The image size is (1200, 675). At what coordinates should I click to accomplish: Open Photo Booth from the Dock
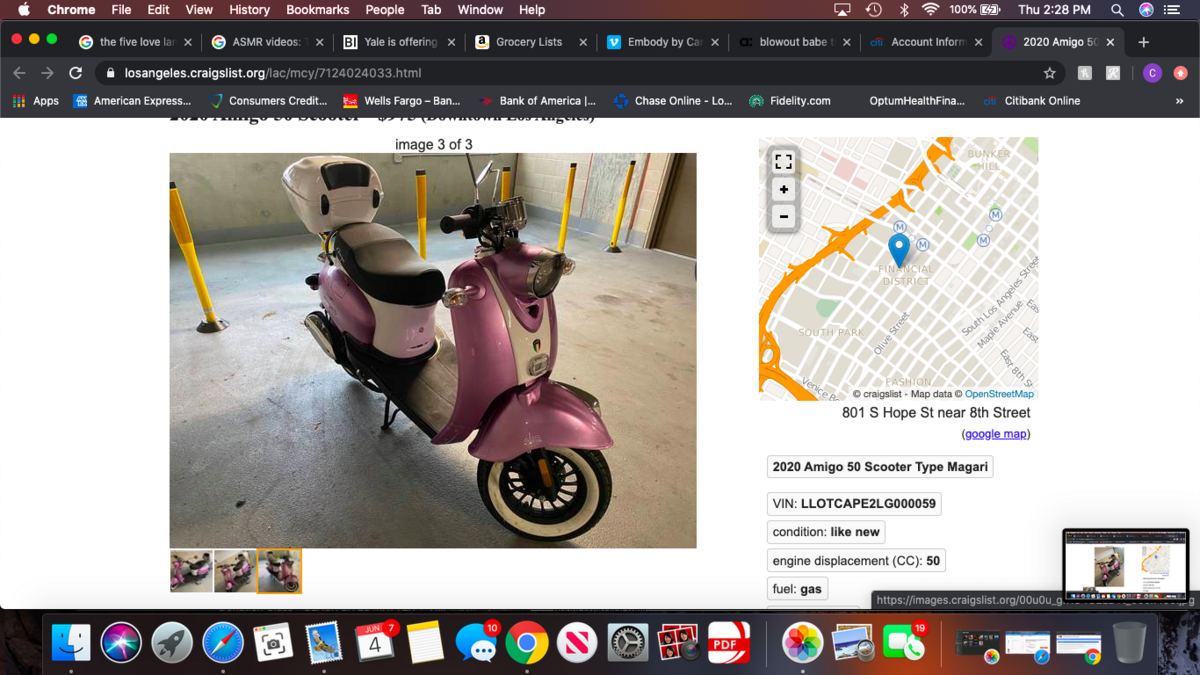[678, 643]
